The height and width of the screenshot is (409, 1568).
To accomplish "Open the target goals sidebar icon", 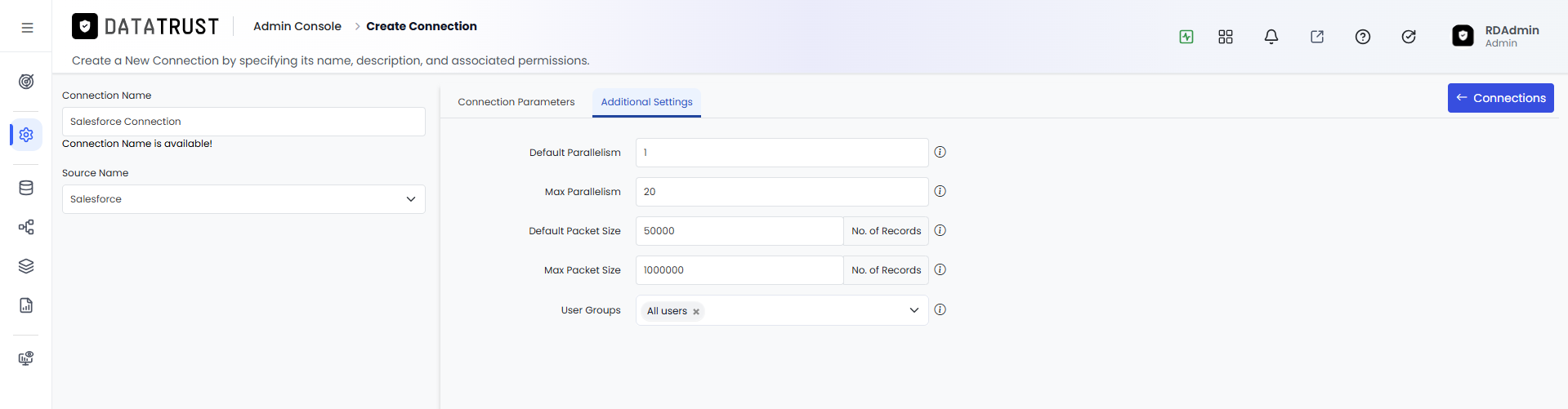I will tap(26, 82).
